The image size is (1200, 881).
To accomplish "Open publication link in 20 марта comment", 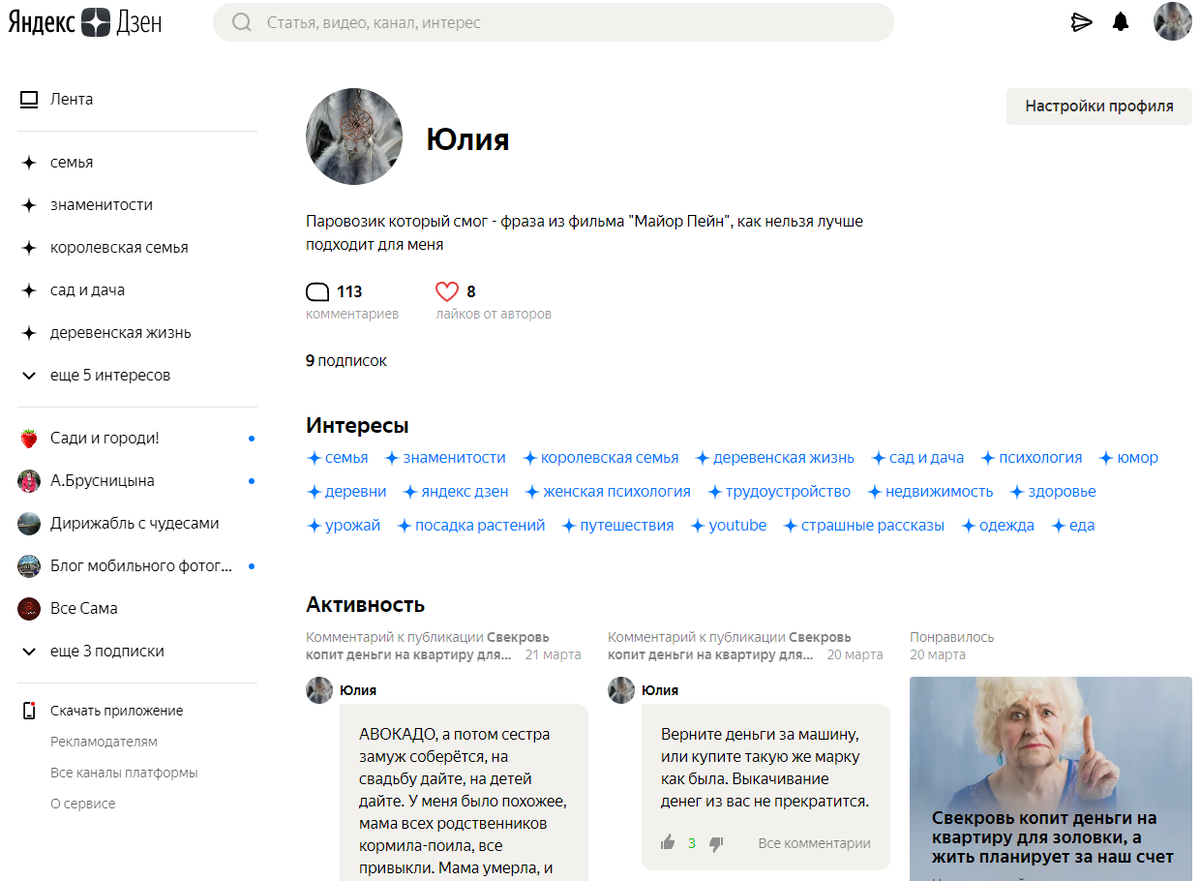I will tap(729, 646).
